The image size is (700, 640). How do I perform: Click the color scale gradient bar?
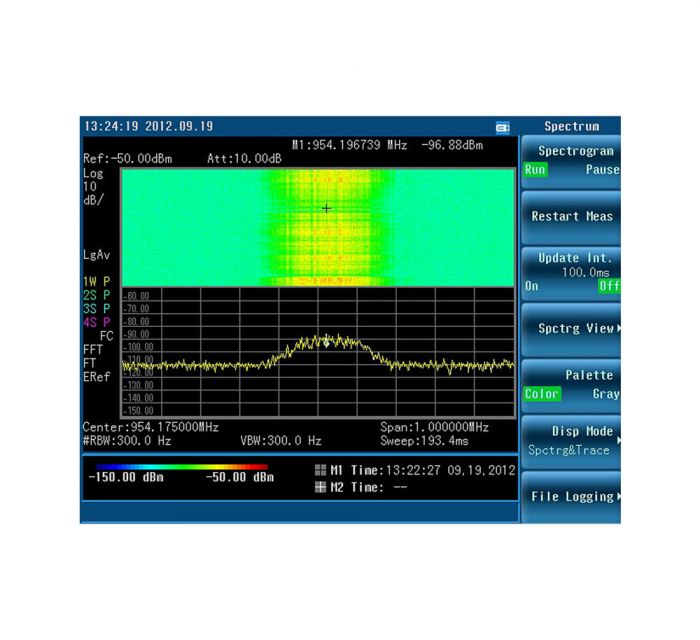182,466
